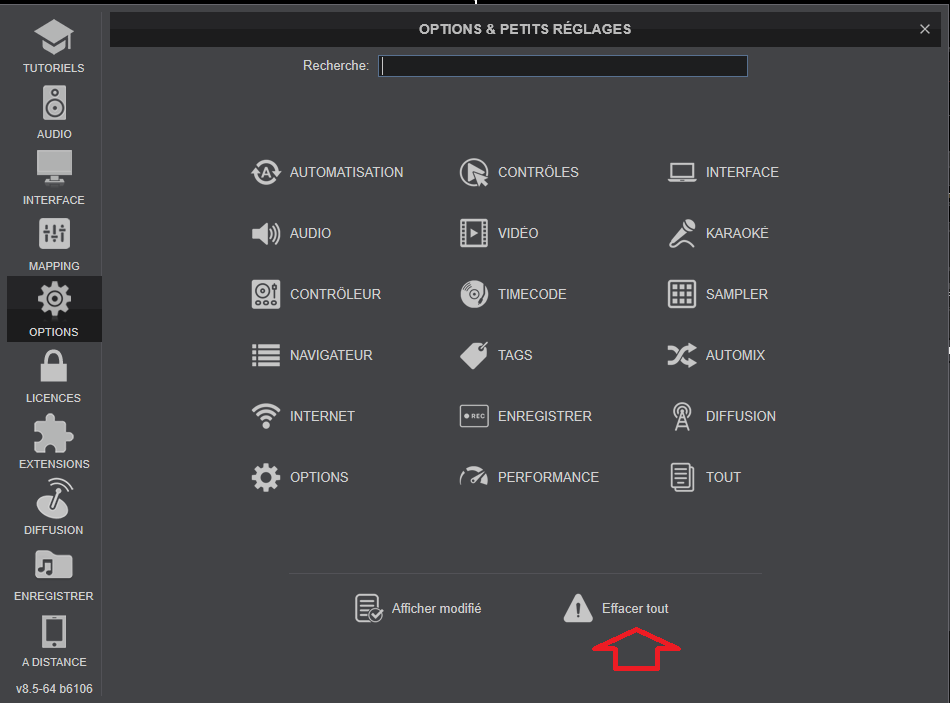Open the Tutoriels sidebar tab
950x703 pixels.
pos(54,46)
